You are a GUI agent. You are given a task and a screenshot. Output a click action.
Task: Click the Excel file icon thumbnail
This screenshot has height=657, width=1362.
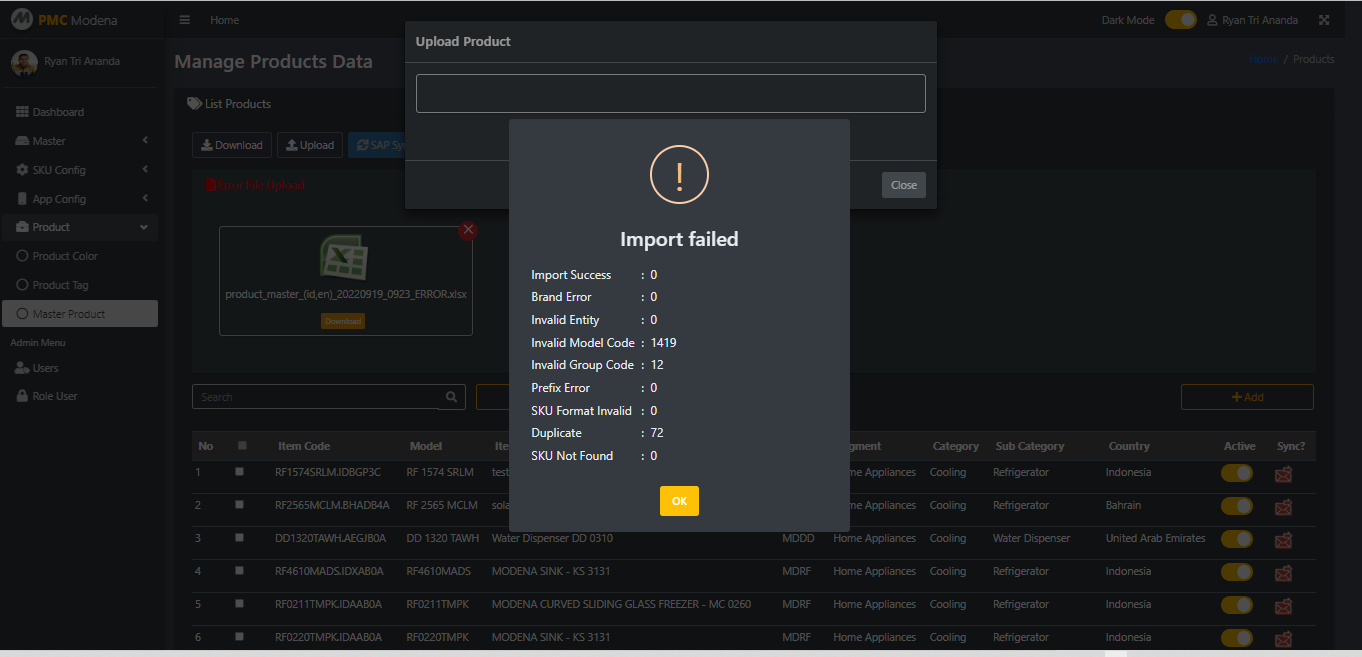point(345,257)
